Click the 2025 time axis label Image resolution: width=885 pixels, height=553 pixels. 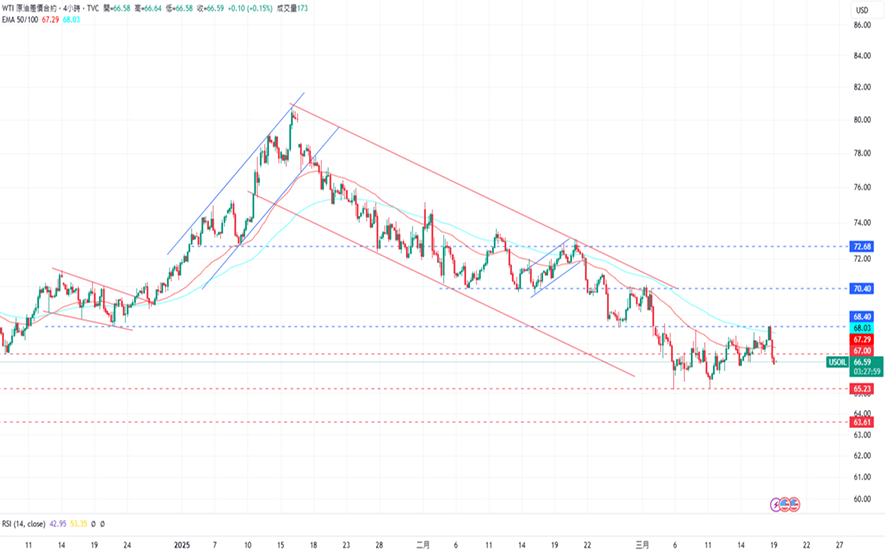pos(182,545)
